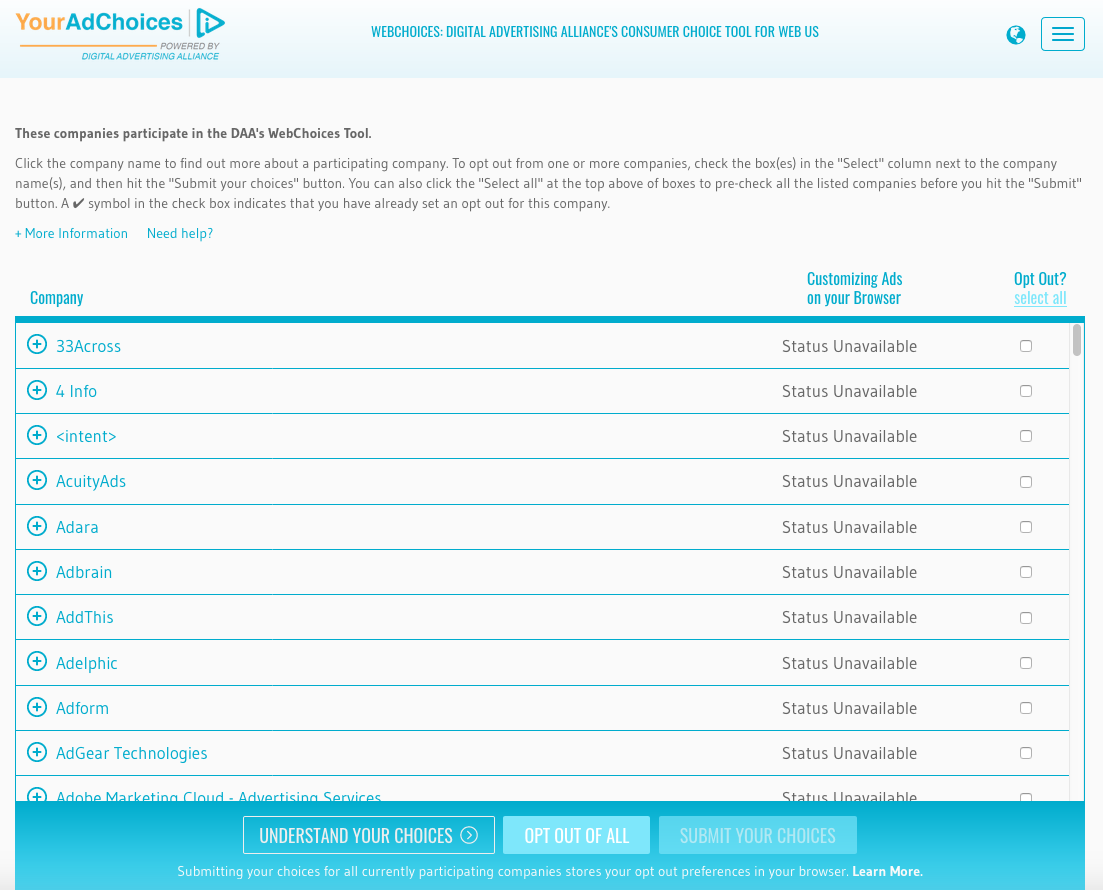Check the opt out box for Adara
The height and width of the screenshot is (890, 1103).
tap(1026, 527)
